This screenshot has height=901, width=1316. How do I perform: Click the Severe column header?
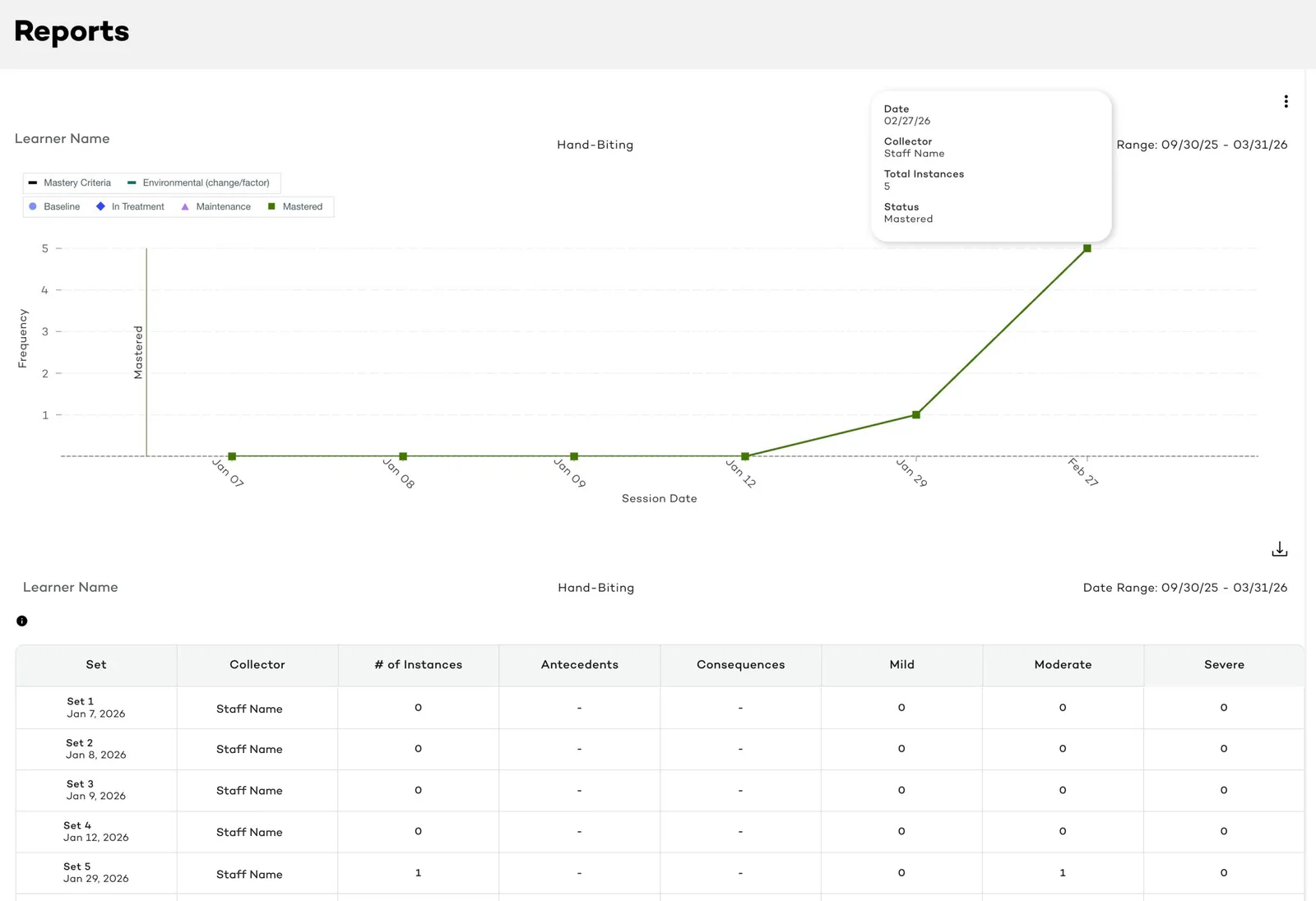coord(1225,665)
